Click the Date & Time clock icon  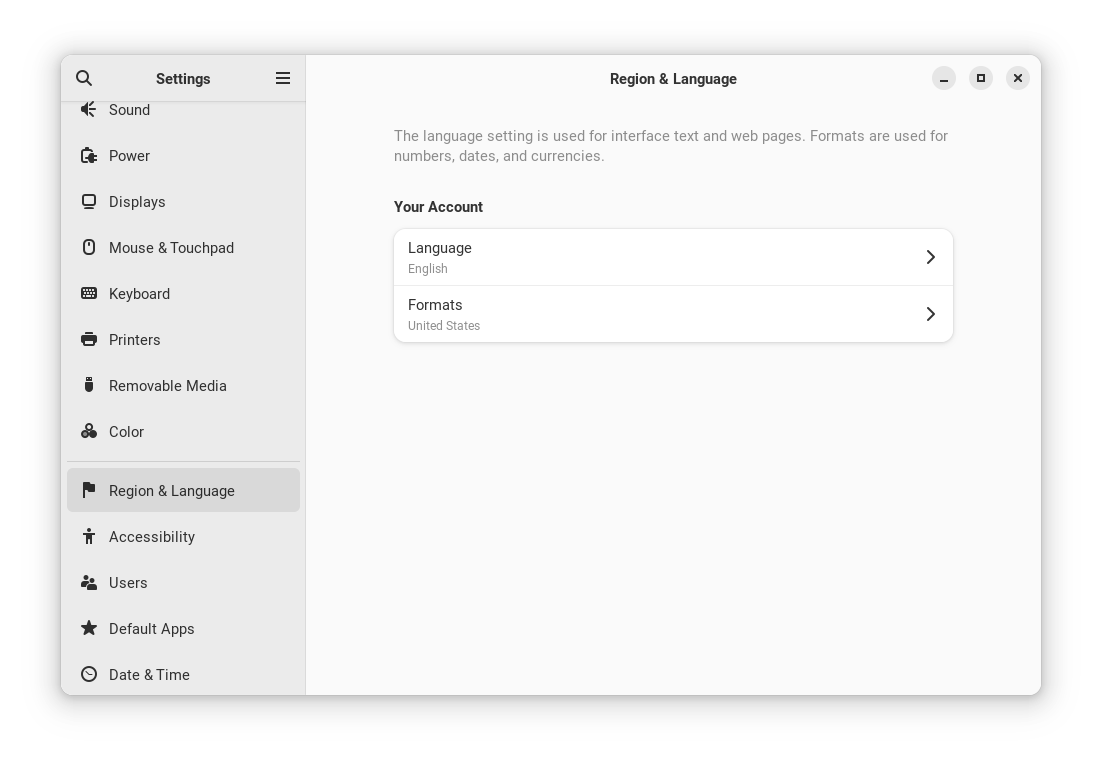89,674
